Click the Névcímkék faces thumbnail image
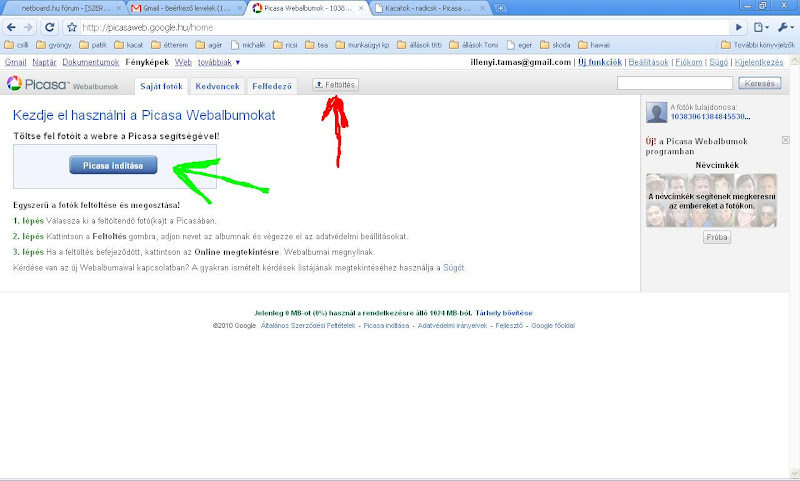 [x=711, y=200]
